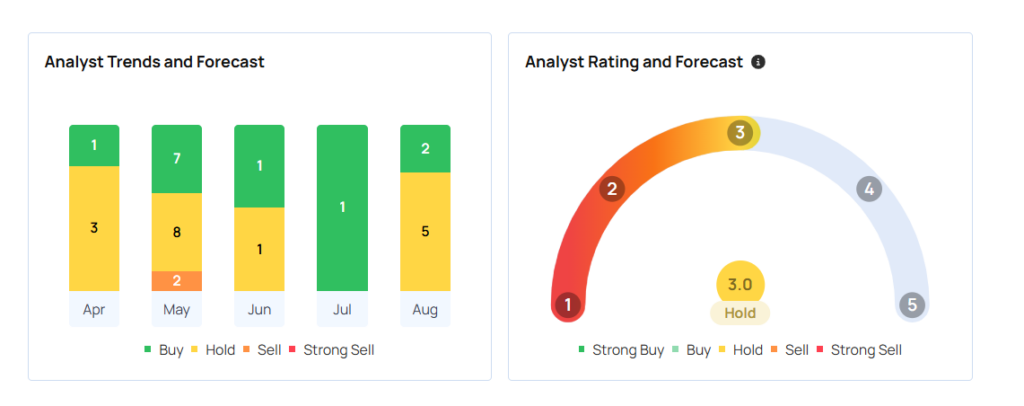Select the Aug month label

[425, 310]
